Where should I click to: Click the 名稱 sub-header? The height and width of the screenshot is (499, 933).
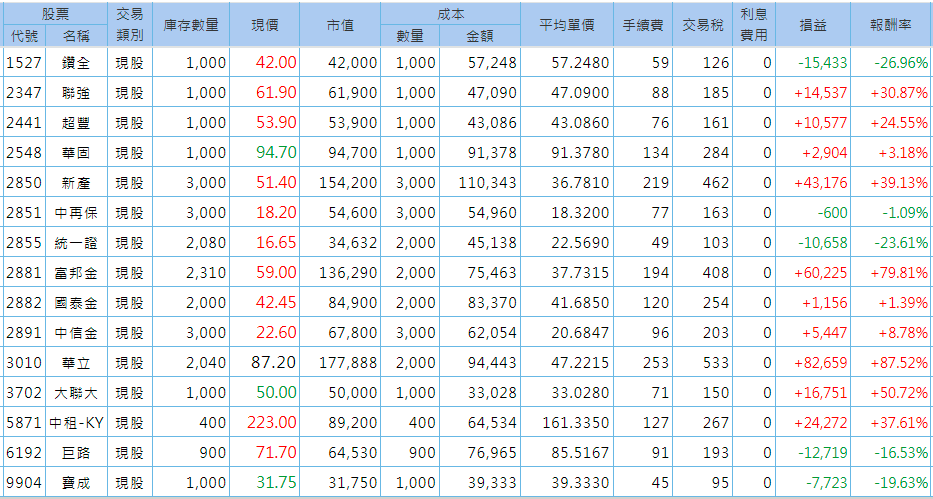pyautogui.click(x=76, y=36)
